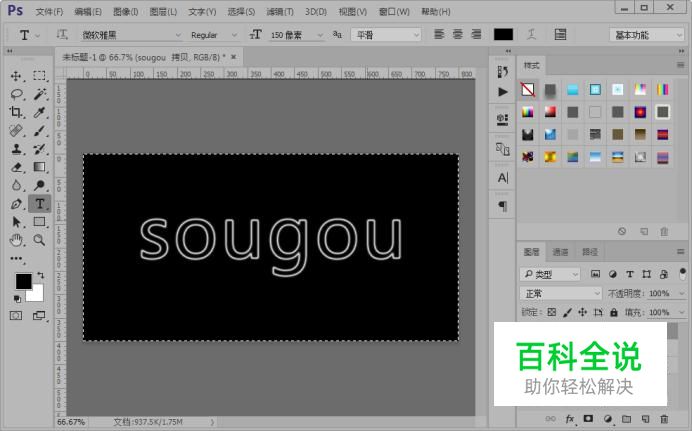Toggle text orientation button
Screen dimensions: 692x431
click(x=62, y=34)
